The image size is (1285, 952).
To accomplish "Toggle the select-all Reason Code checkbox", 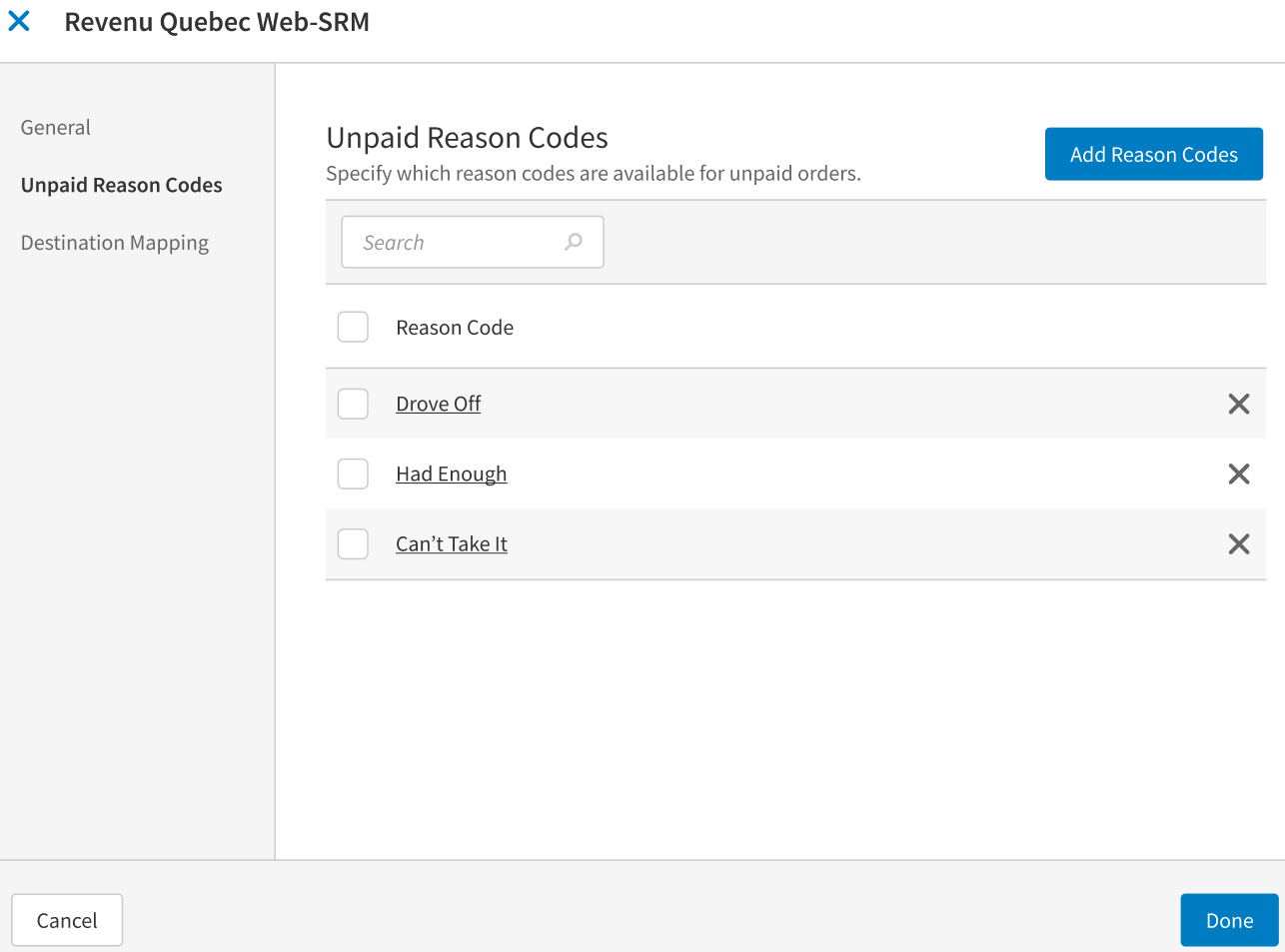I will (353, 327).
